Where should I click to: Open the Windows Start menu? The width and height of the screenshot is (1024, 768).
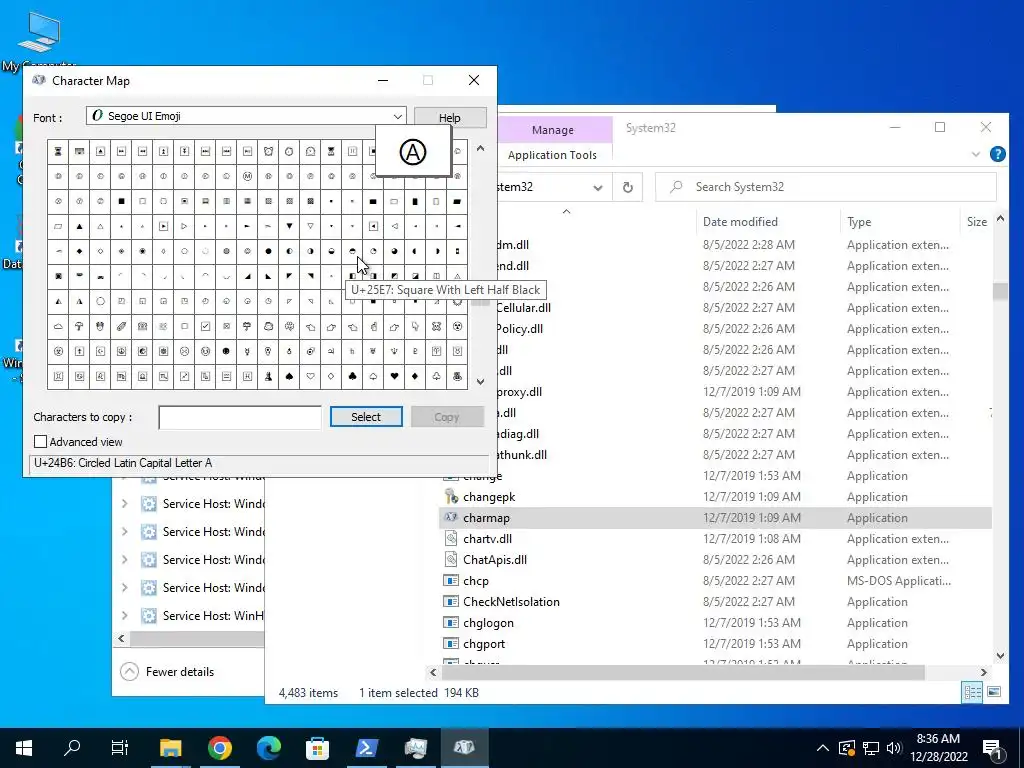pyautogui.click(x=24, y=748)
